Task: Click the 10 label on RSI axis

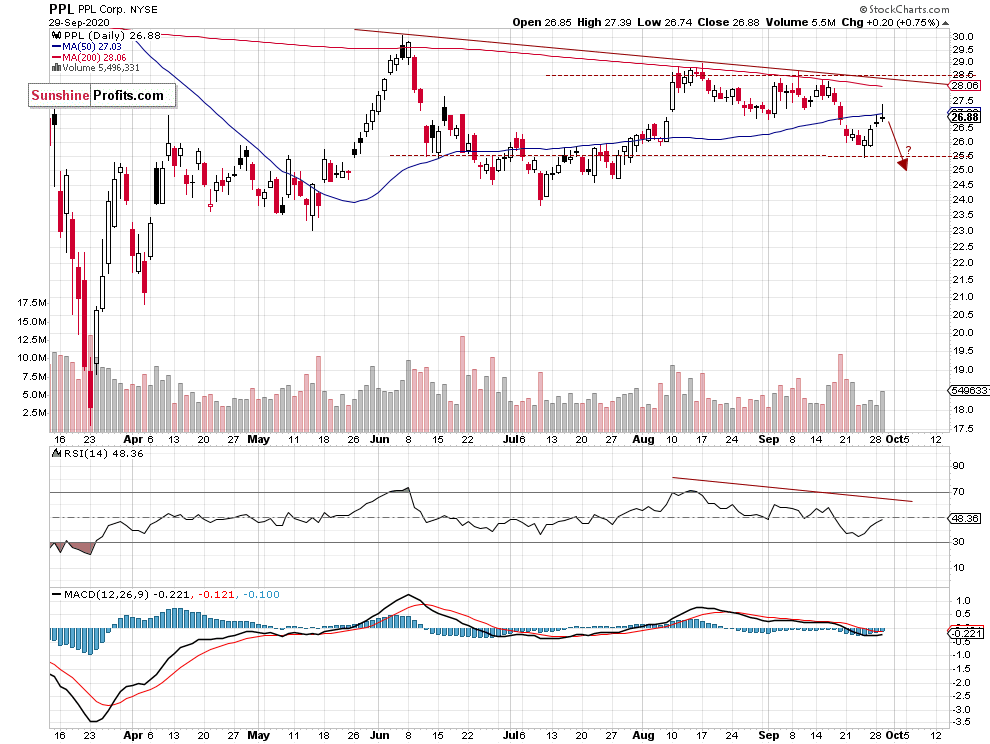Action: pyautogui.click(x=958, y=567)
